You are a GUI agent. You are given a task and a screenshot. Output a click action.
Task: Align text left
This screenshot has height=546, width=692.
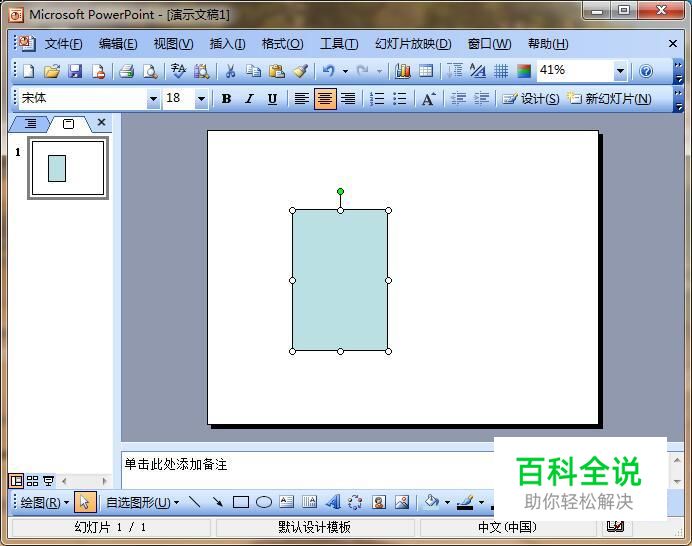pos(301,99)
